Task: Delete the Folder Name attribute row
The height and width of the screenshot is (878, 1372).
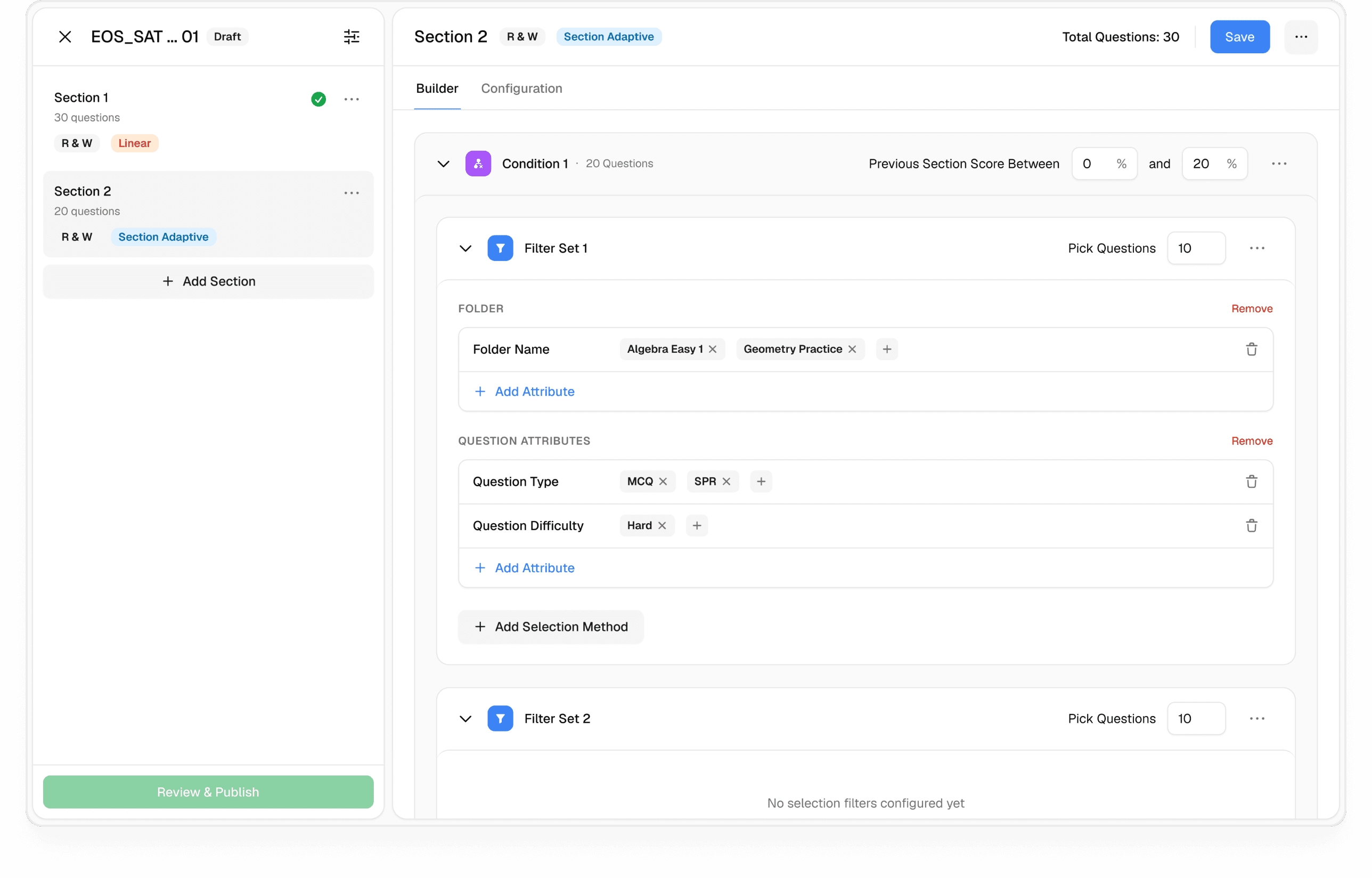Action: [1251, 349]
